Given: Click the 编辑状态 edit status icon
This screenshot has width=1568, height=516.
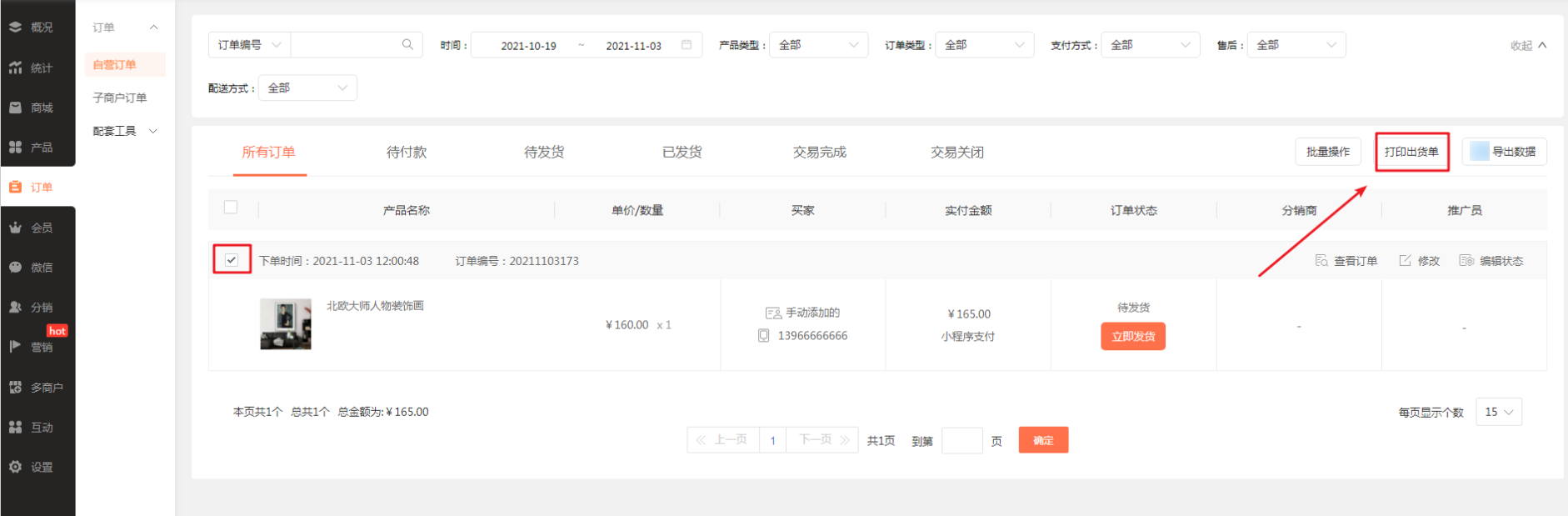Looking at the screenshot, I should 1466,261.
